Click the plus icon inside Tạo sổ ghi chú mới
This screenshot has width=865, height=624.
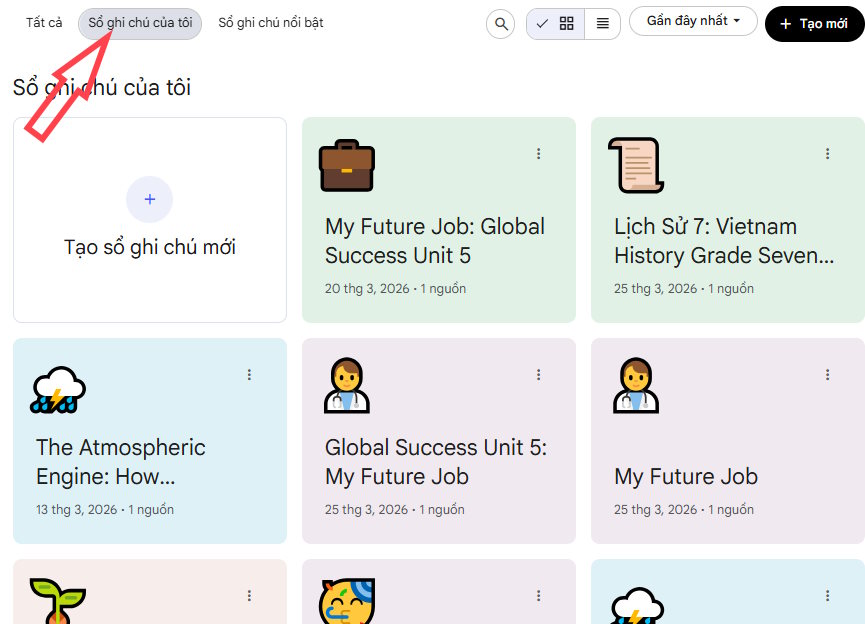[x=149, y=199]
